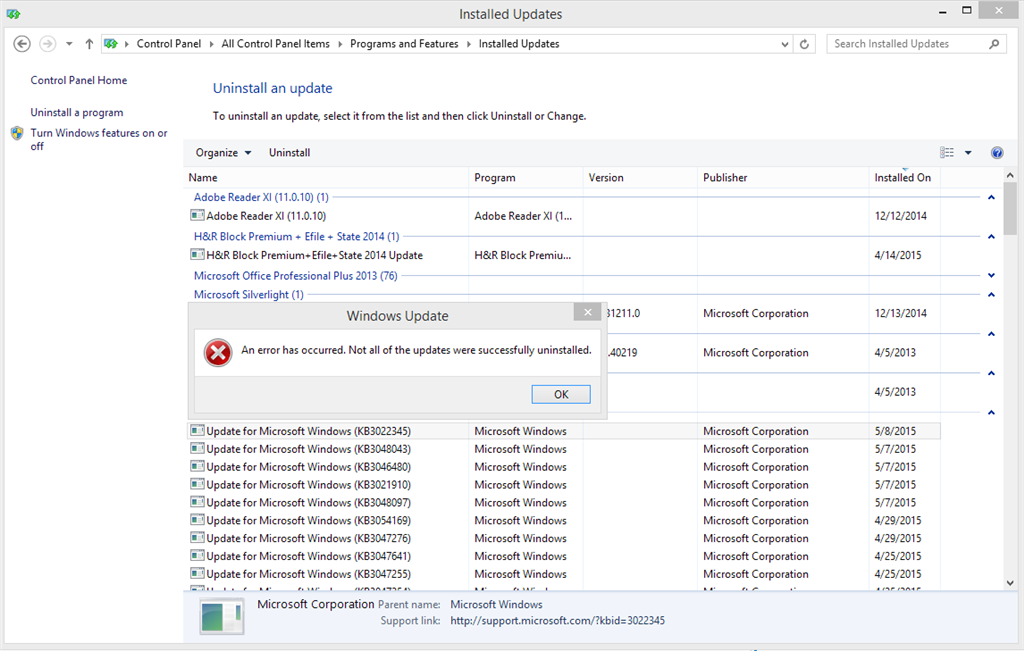Image resolution: width=1024 pixels, height=651 pixels.
Task: Open Turn Windows features on or off
Action: [x=99, y=140]
